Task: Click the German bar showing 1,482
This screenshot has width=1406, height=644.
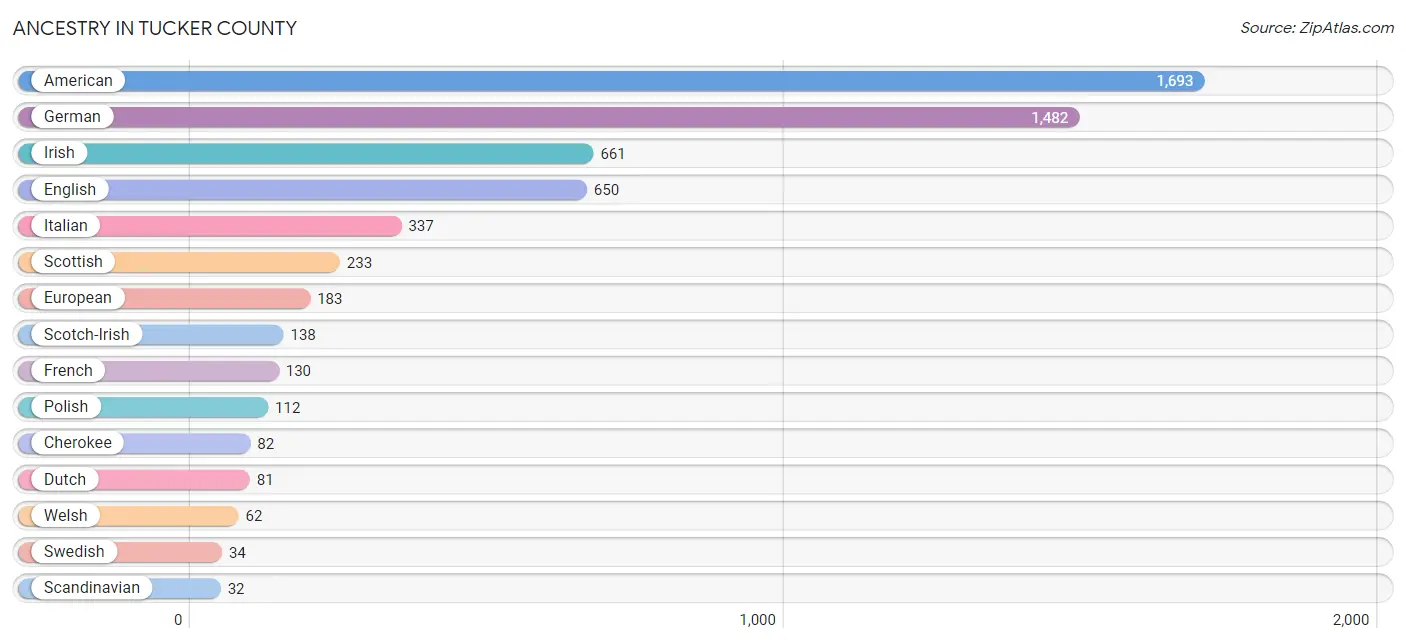Action: pyautogui.click(x=549, y=117)
